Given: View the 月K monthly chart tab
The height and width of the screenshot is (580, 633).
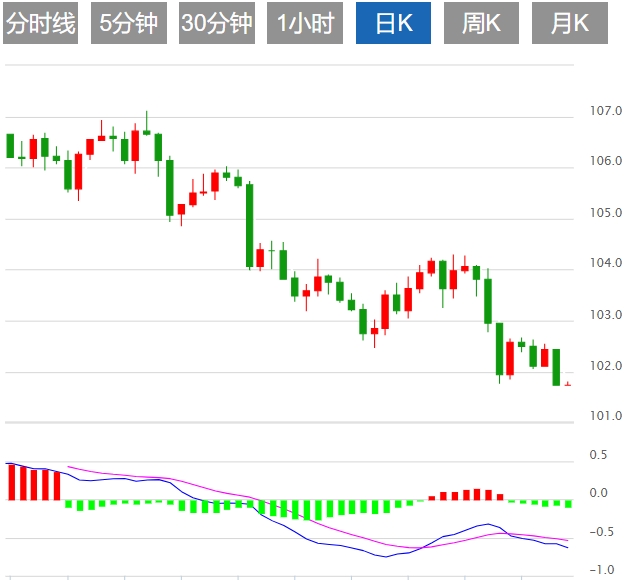Looking at the screenshot, I should click(x=569, y=24).
